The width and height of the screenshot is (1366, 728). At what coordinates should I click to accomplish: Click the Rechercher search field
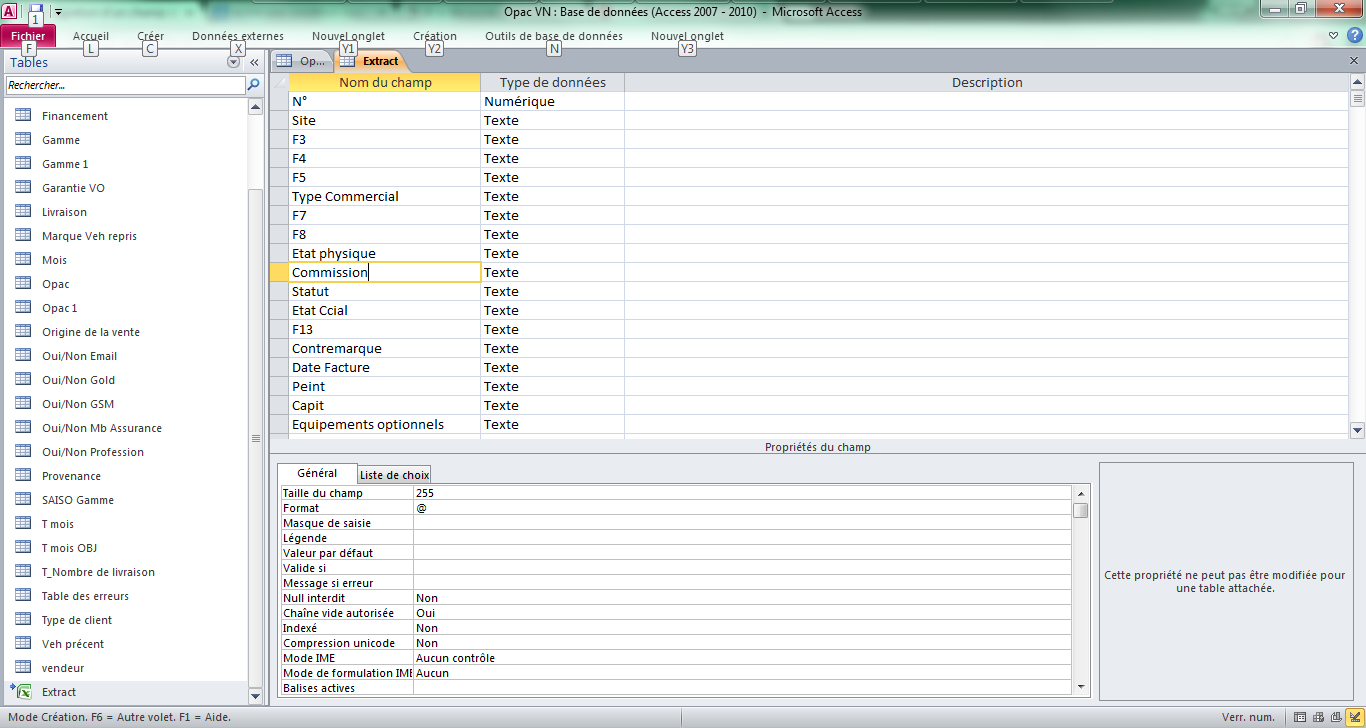pyautogui.click(x=125, y=86)
